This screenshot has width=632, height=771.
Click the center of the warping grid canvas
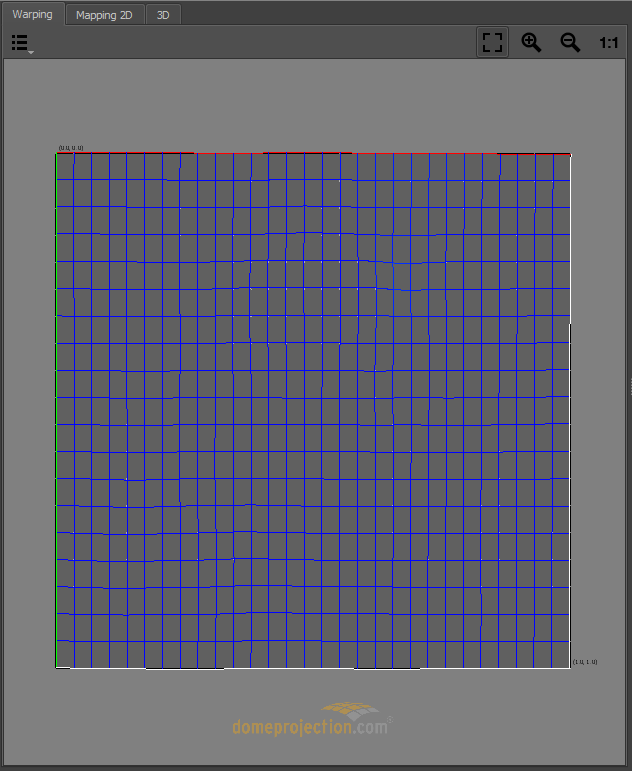point(313,410)
